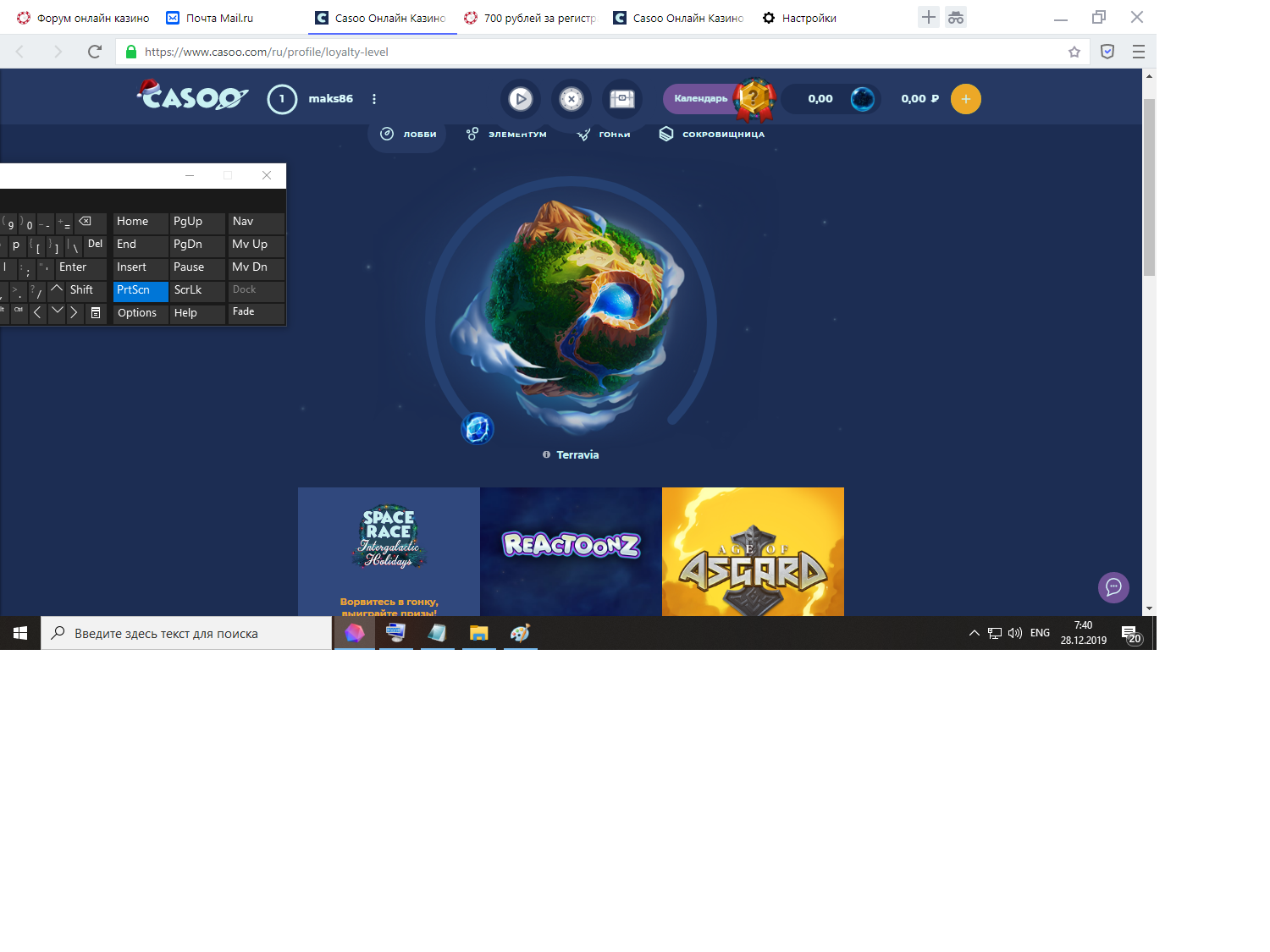Click the blue planet coin icon
1270x952 pixels.
tap(863, 99)
